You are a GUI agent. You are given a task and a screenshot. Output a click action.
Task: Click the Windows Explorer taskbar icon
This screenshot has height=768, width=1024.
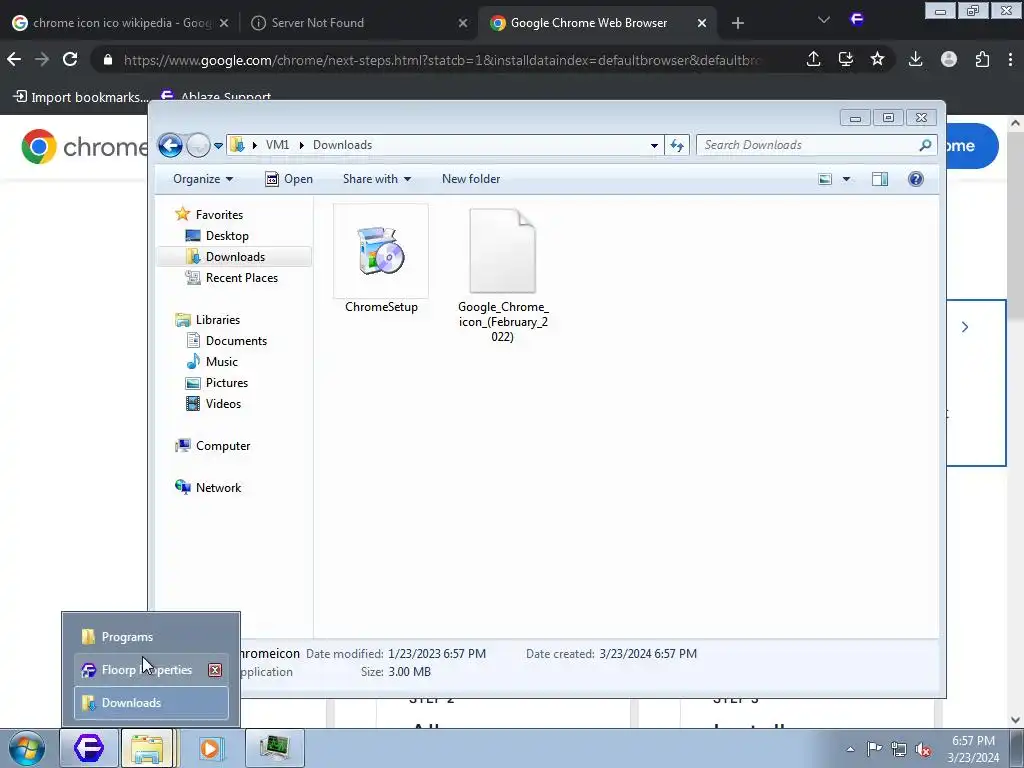tap(148, 748)
